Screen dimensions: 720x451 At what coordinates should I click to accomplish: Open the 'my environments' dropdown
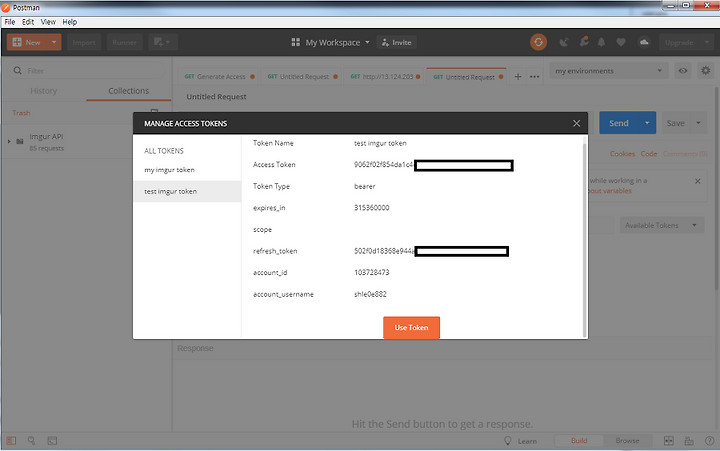[608, 71]
